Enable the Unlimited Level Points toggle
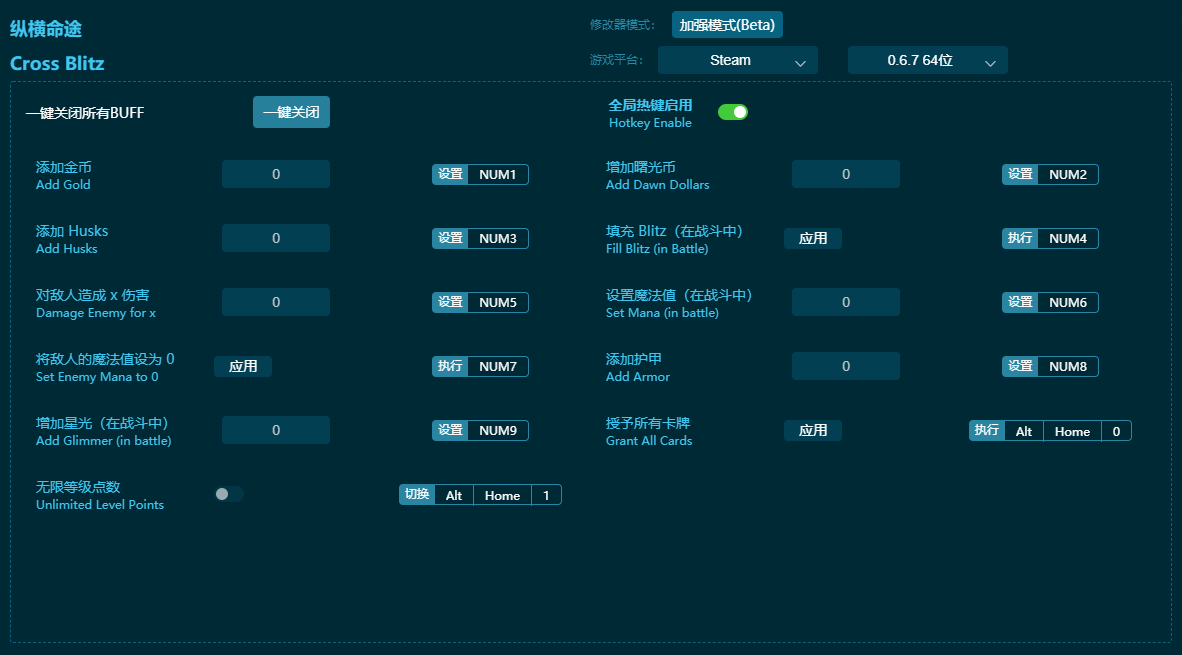This screenshot has height=655, width=1182. [x=228, y=494]
